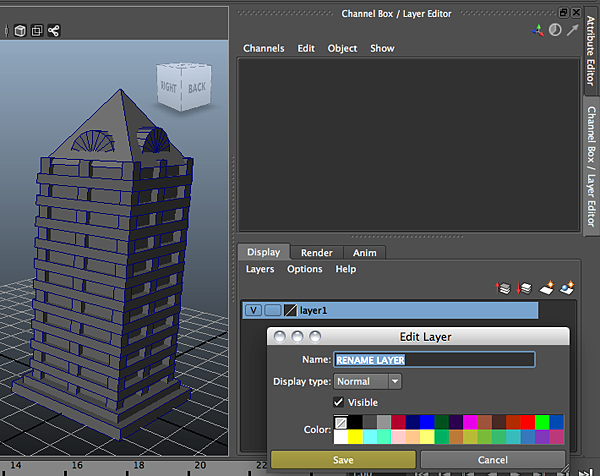Create new layer from selected objects icon
Screen dimensions: 600x476
click(x=567, y=288)
